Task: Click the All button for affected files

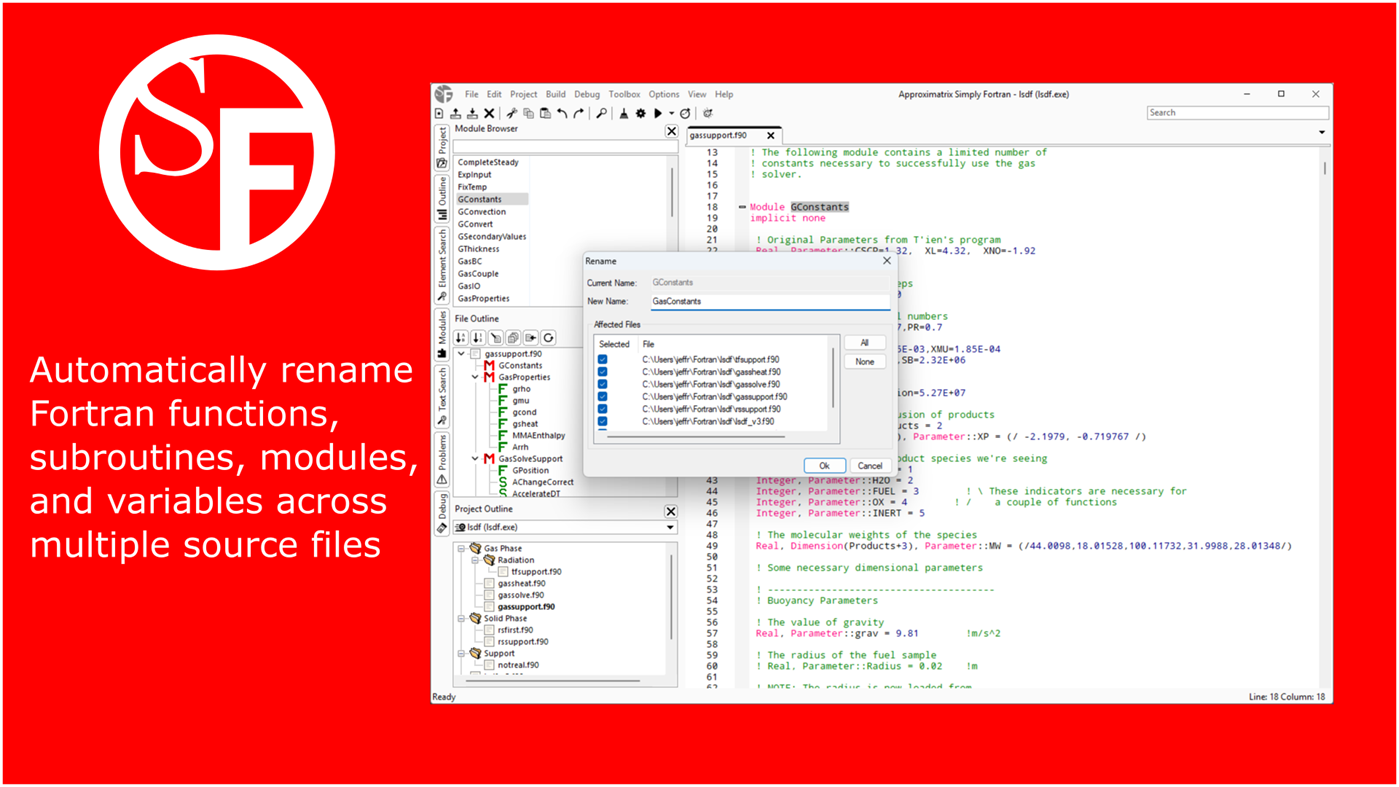Action: (x=864, y=343)
